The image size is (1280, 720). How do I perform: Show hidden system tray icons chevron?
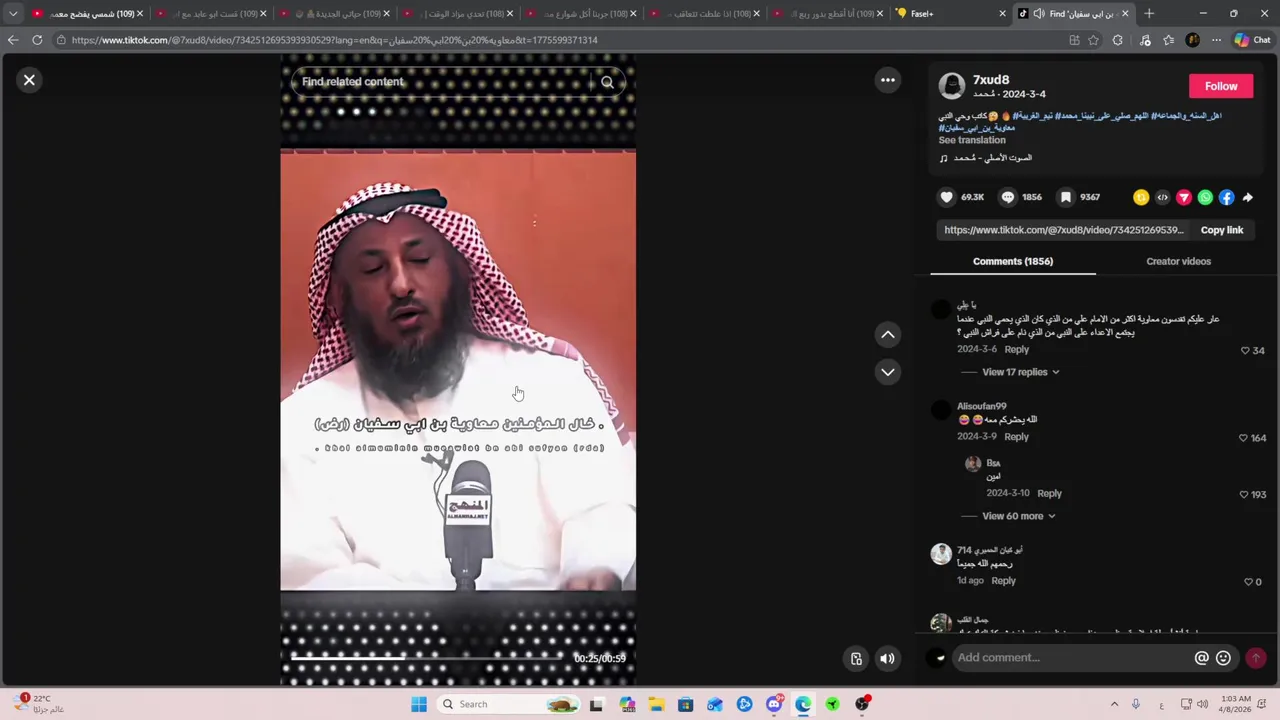(1114, 704)
